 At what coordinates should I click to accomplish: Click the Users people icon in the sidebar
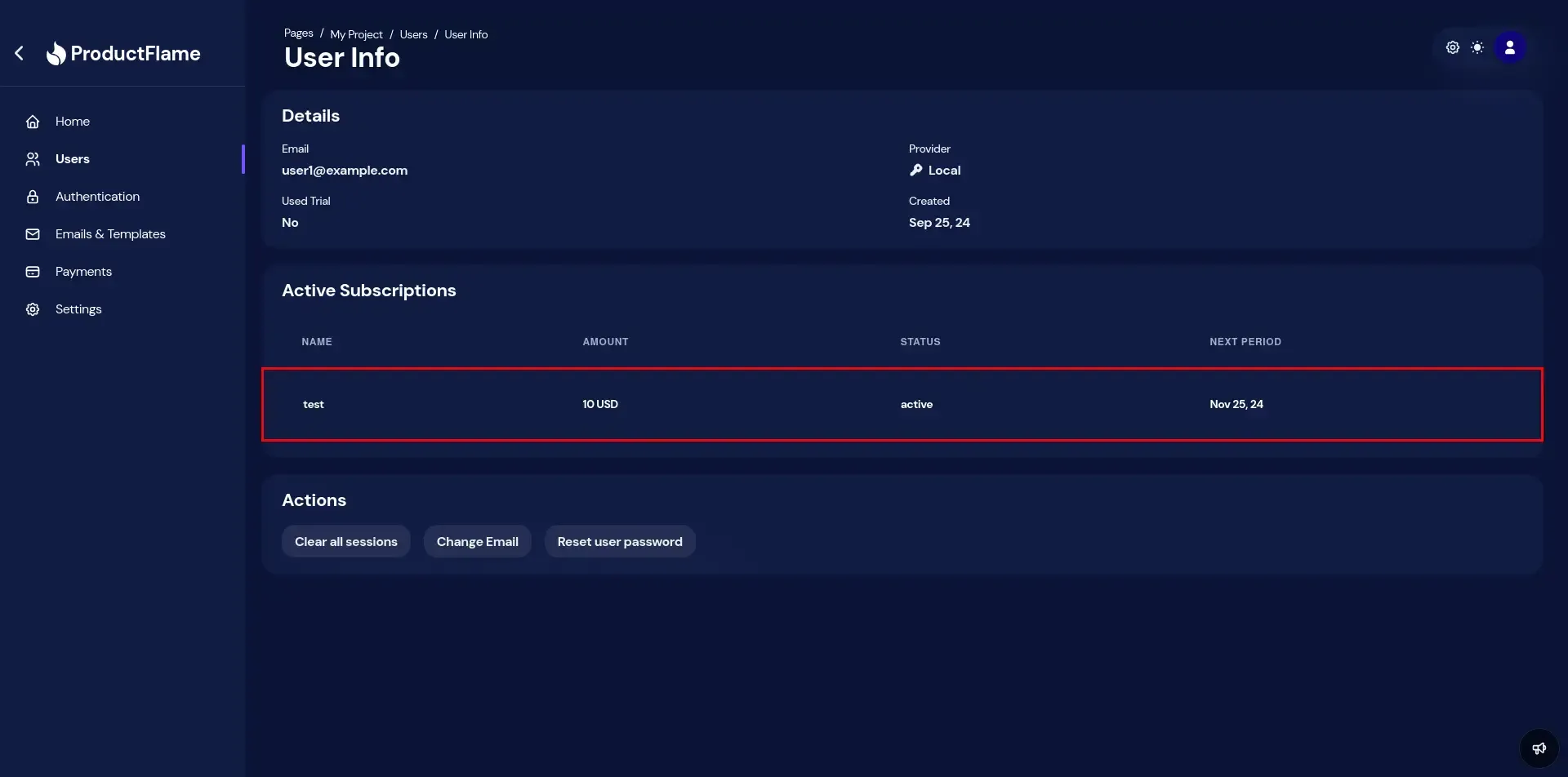tap(33, 159)
